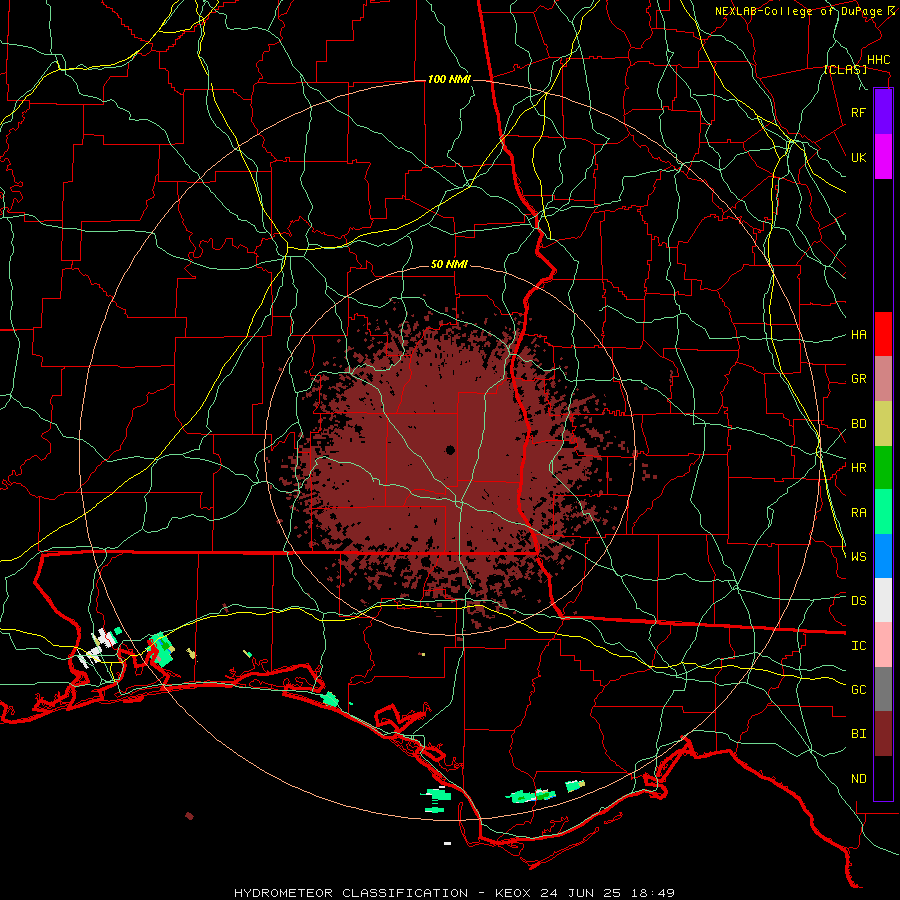Viewport: 900px width, 900px height.
Task: Click the HYDROMETEOR CLASSIFICATION title text
Action: tap(351, 893)
